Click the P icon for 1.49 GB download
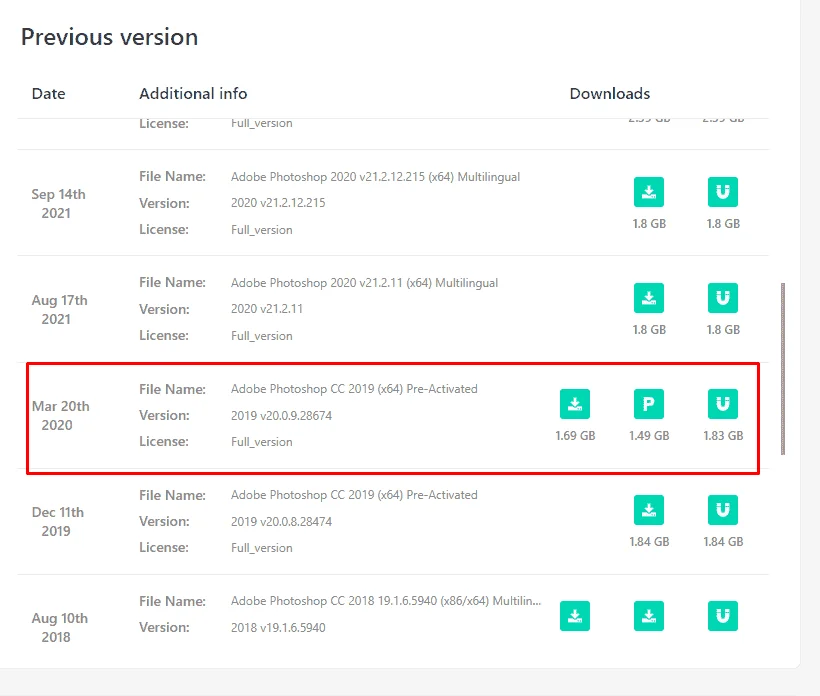The width and height of the screenshot is (820, 696). click(x=648, y=404)
